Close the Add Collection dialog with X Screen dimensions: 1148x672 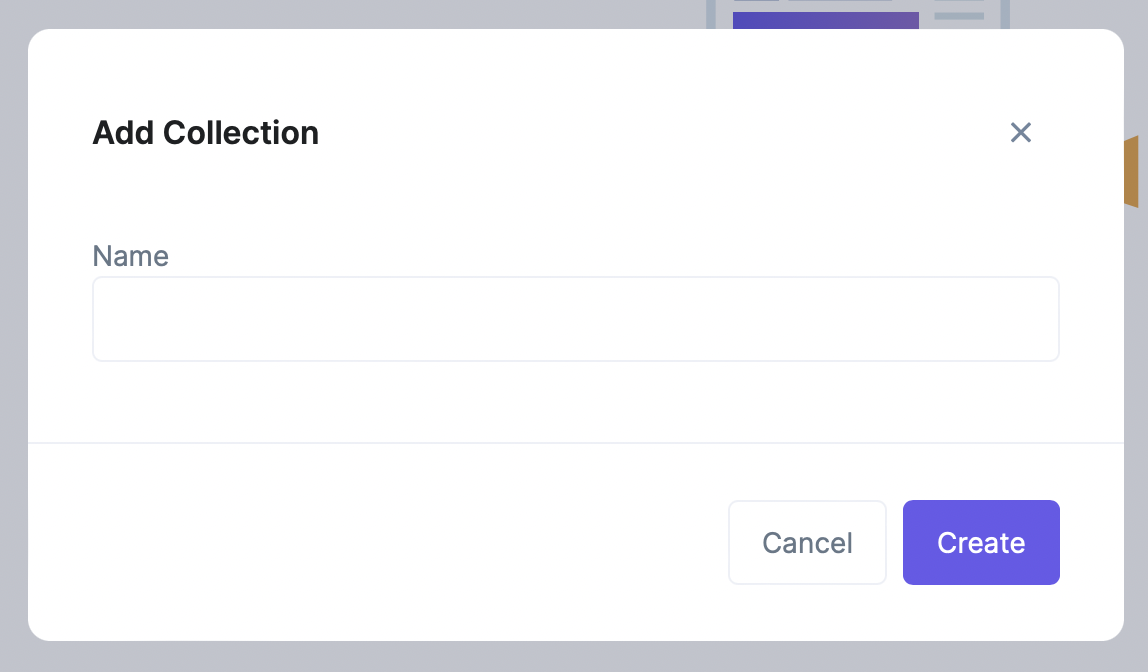tap(1020, 132)
